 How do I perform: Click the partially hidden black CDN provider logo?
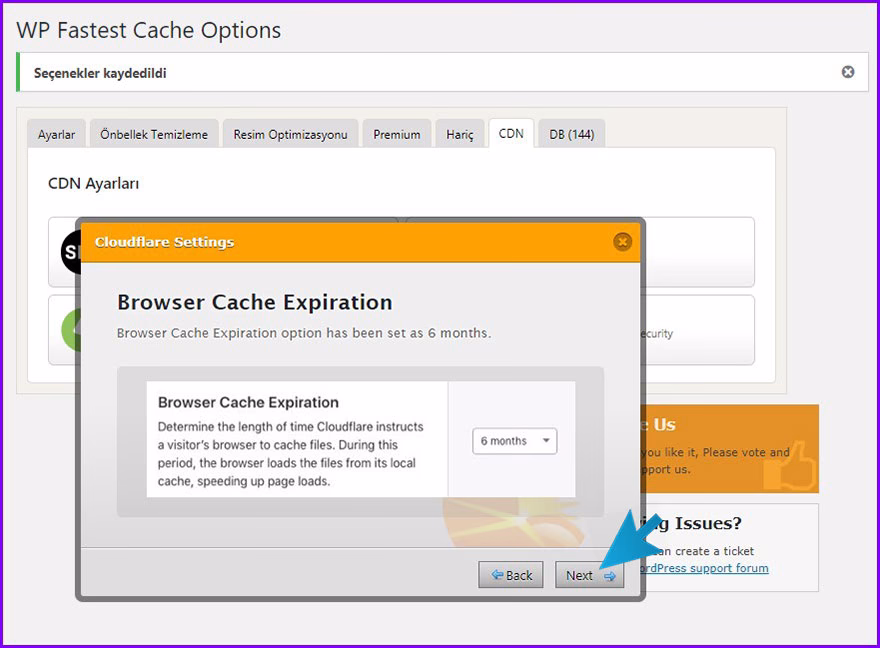pos(71,252)
